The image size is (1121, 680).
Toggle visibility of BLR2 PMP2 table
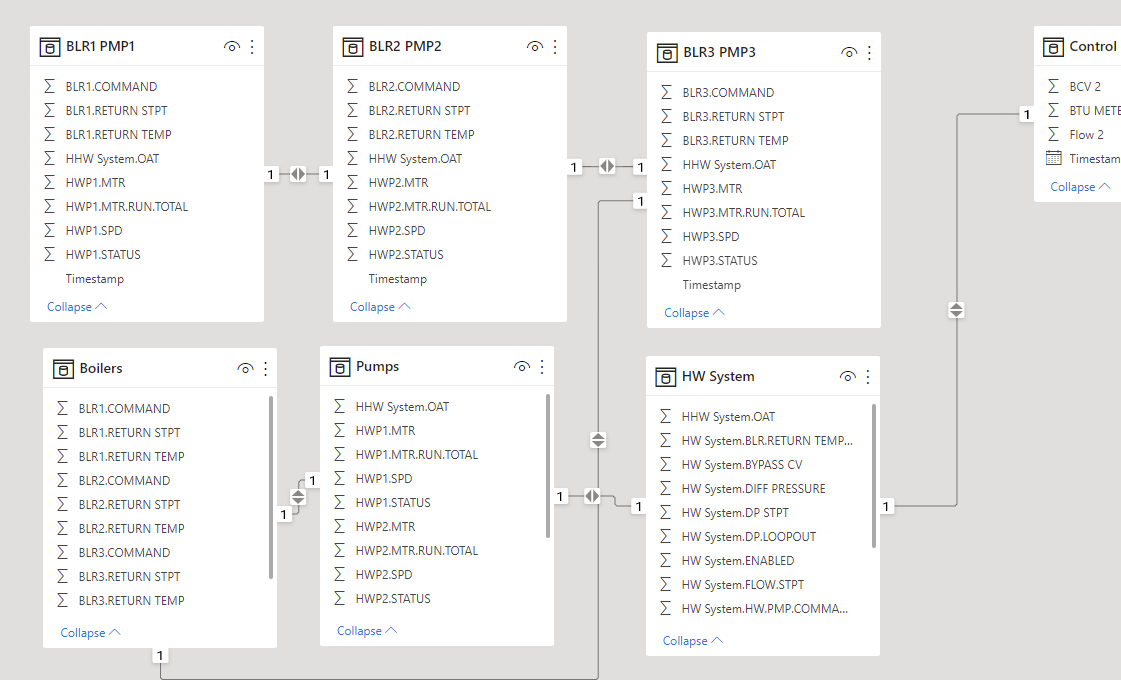click(x=535, y=47)
